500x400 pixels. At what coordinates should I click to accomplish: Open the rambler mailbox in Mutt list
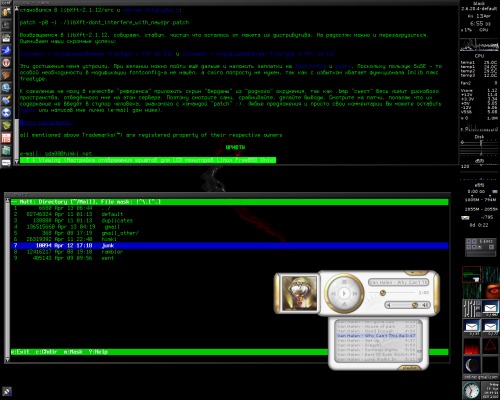coord(112,252)
